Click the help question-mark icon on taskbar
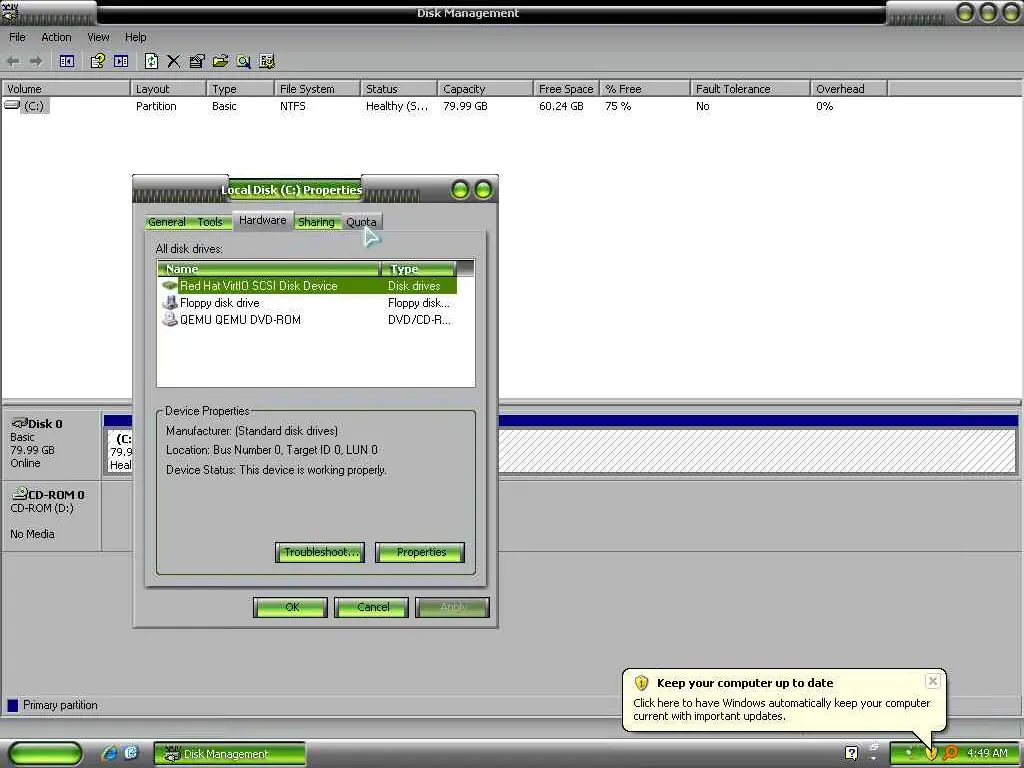Screen dimensions: 1024x768 852,753
